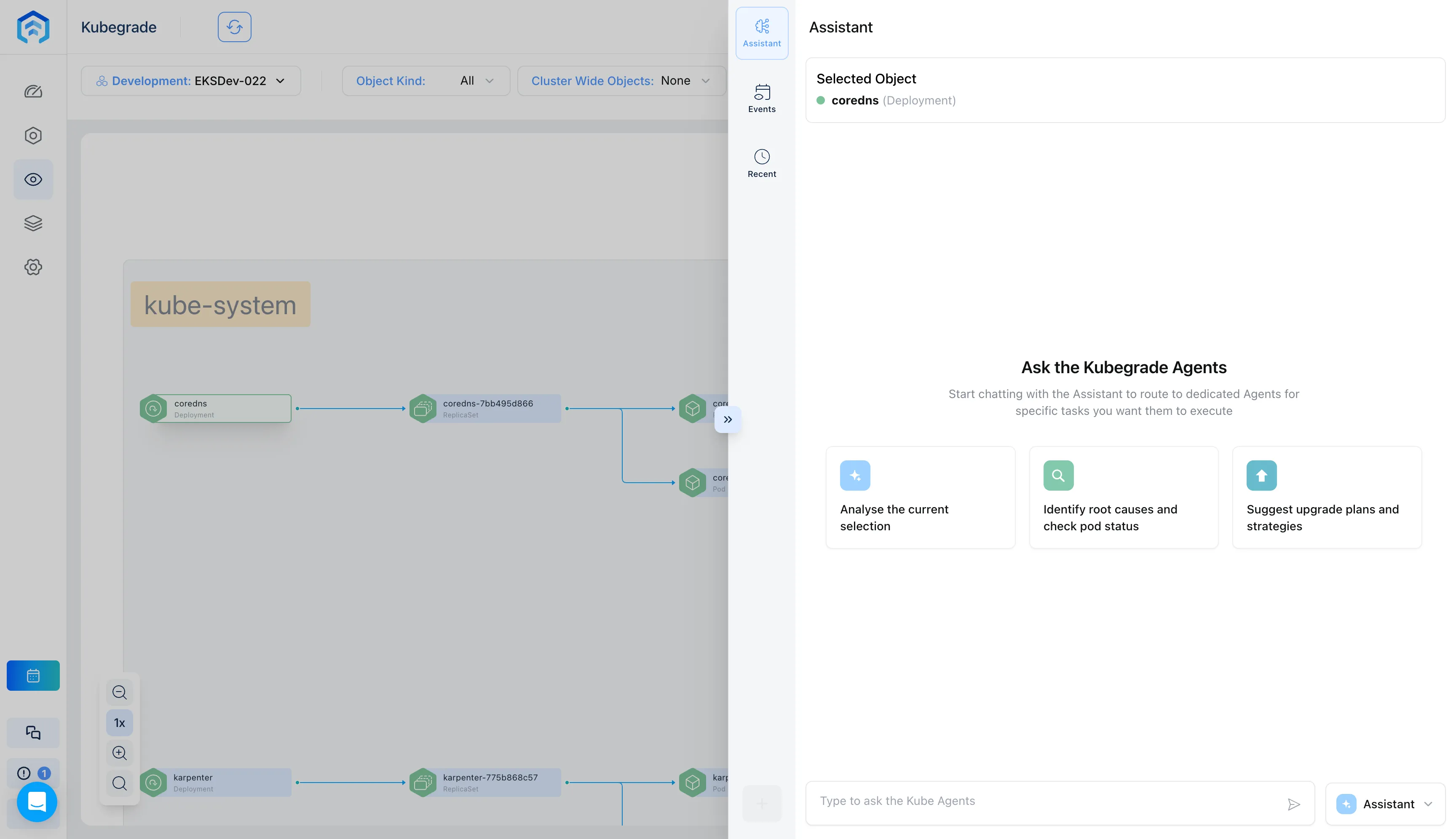
Task: Click the plus button beside the chat input
Action: 761,803
